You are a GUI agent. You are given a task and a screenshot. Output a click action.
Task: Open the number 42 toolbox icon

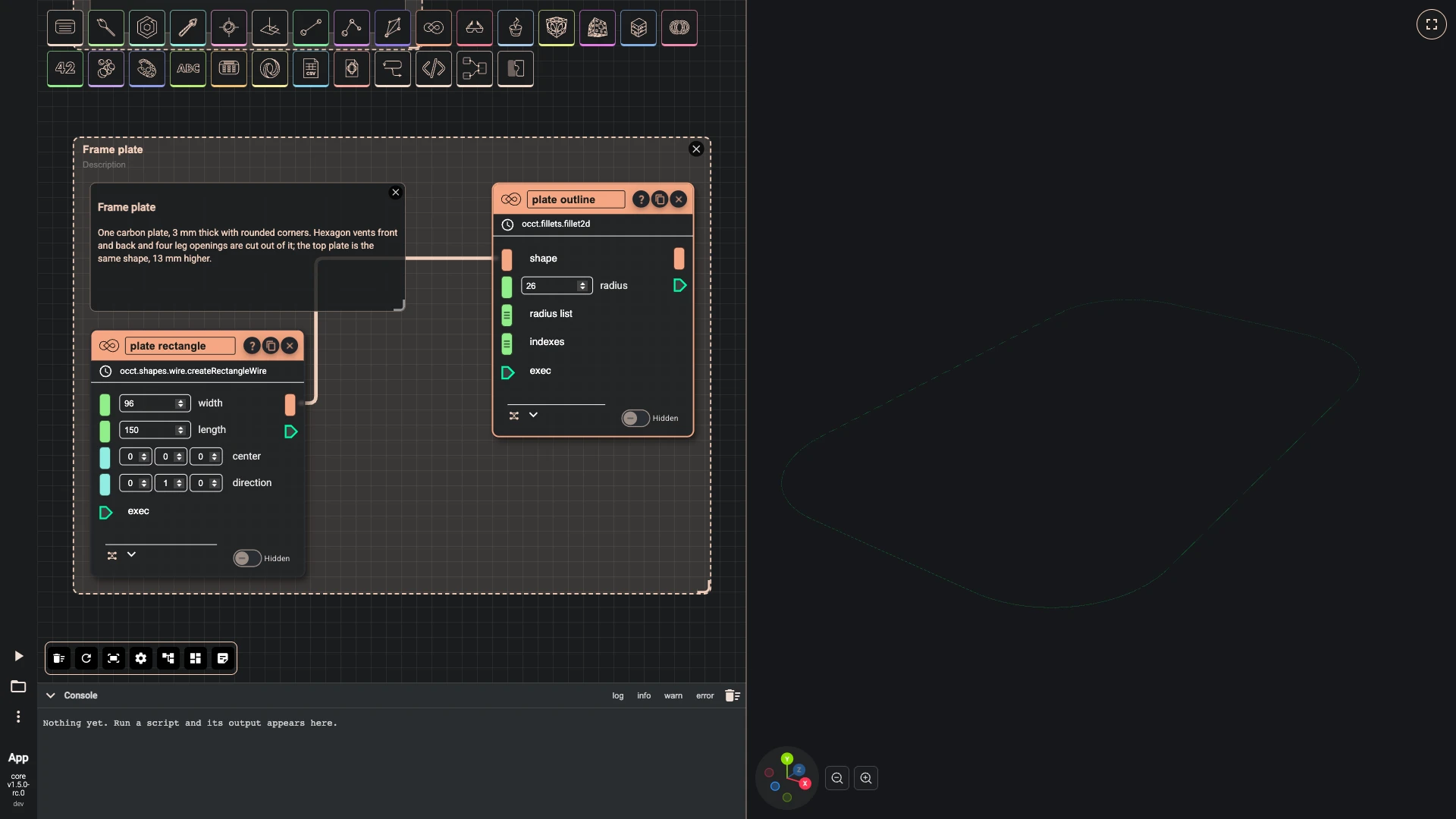65,68
